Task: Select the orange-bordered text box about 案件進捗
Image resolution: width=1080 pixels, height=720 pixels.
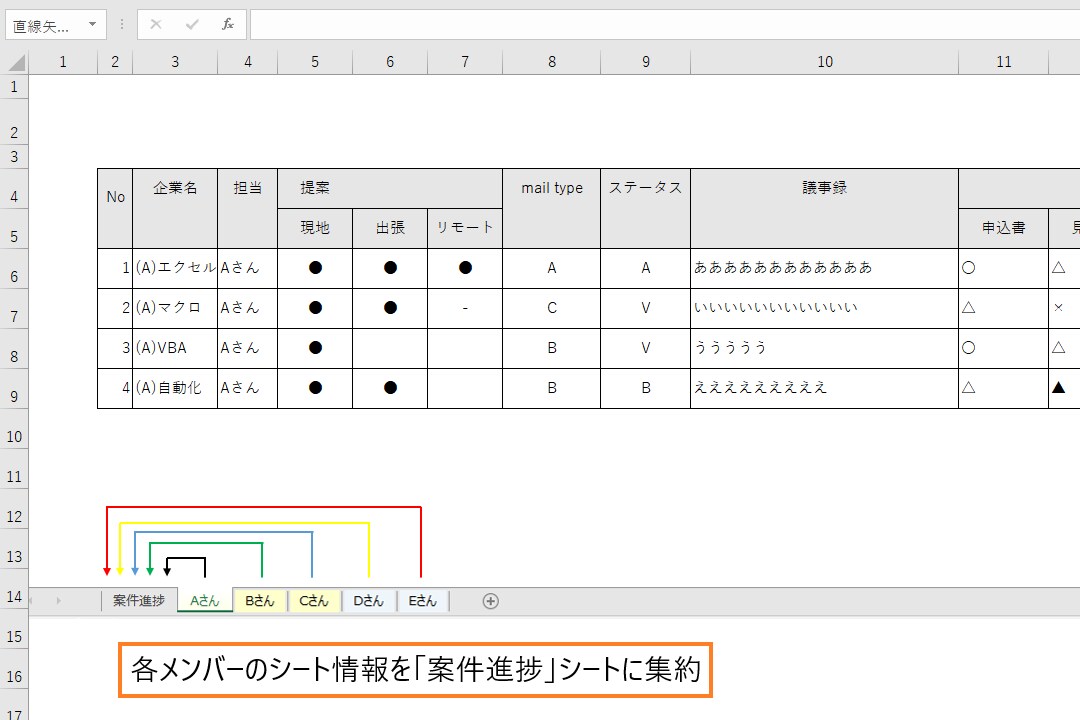Action: (415, 670)
